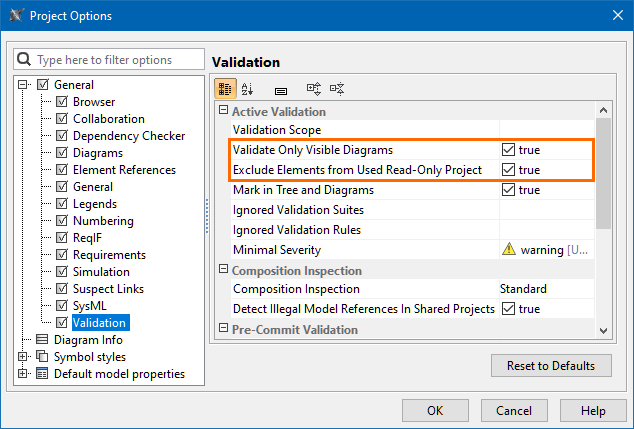The width and height of the screenshot is (634, 429).
Task: Select Dependency Checker in options tree
Action: tap(128, 136)
